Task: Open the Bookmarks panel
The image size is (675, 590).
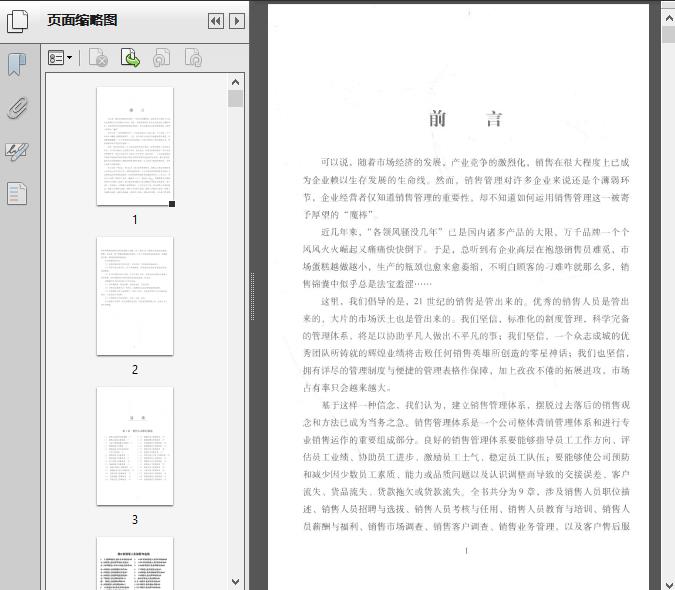Action: pos(17,65)
